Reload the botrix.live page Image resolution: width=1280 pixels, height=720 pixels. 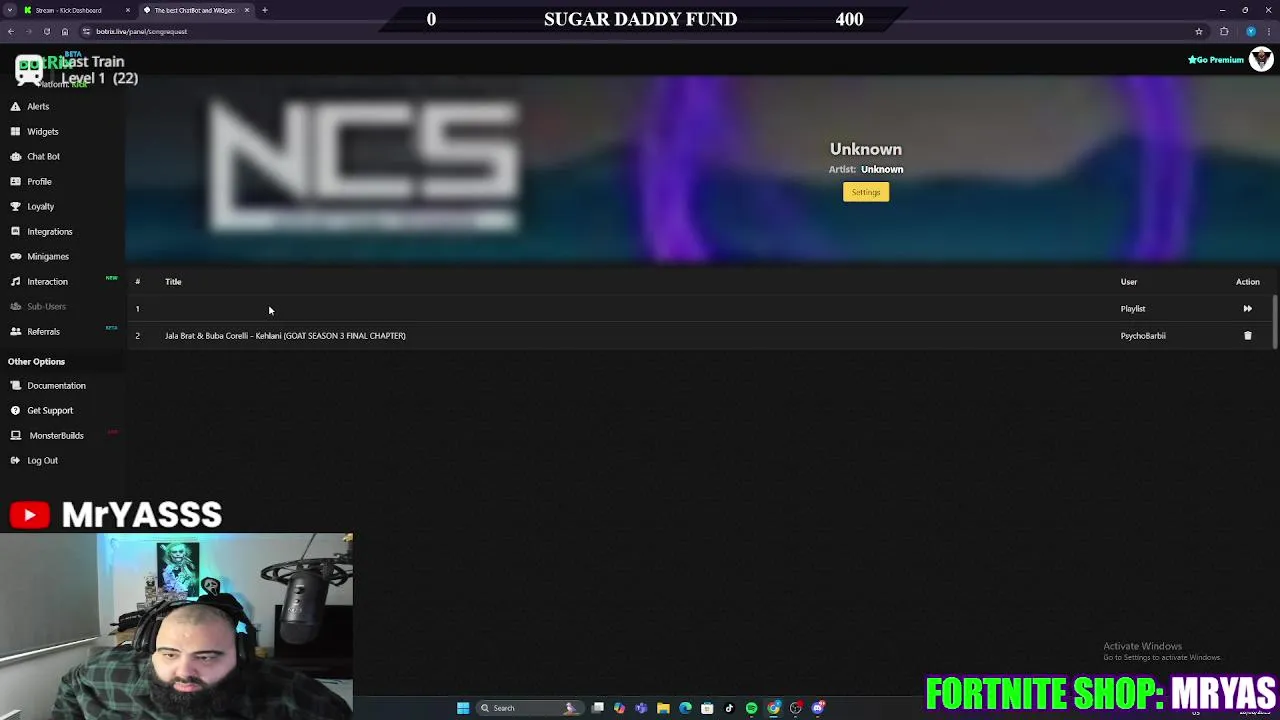[x=47, y=32]
